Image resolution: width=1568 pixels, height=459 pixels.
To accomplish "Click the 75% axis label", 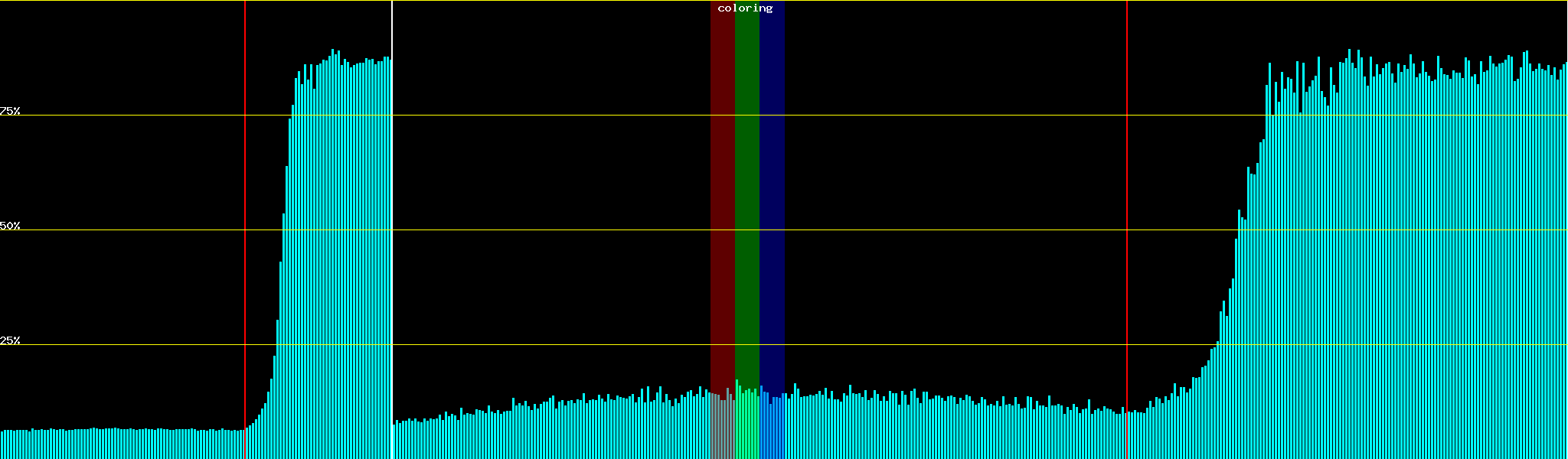I will pos(10,111).
